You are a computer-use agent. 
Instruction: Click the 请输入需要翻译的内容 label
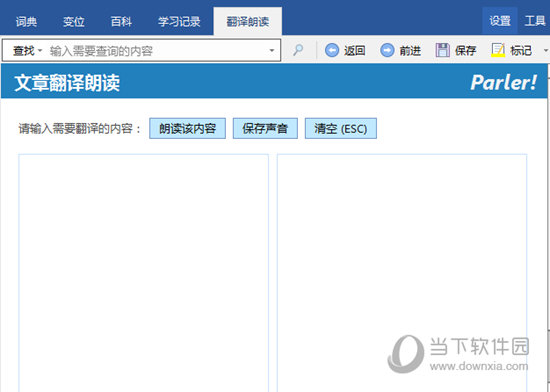point(80,129)
